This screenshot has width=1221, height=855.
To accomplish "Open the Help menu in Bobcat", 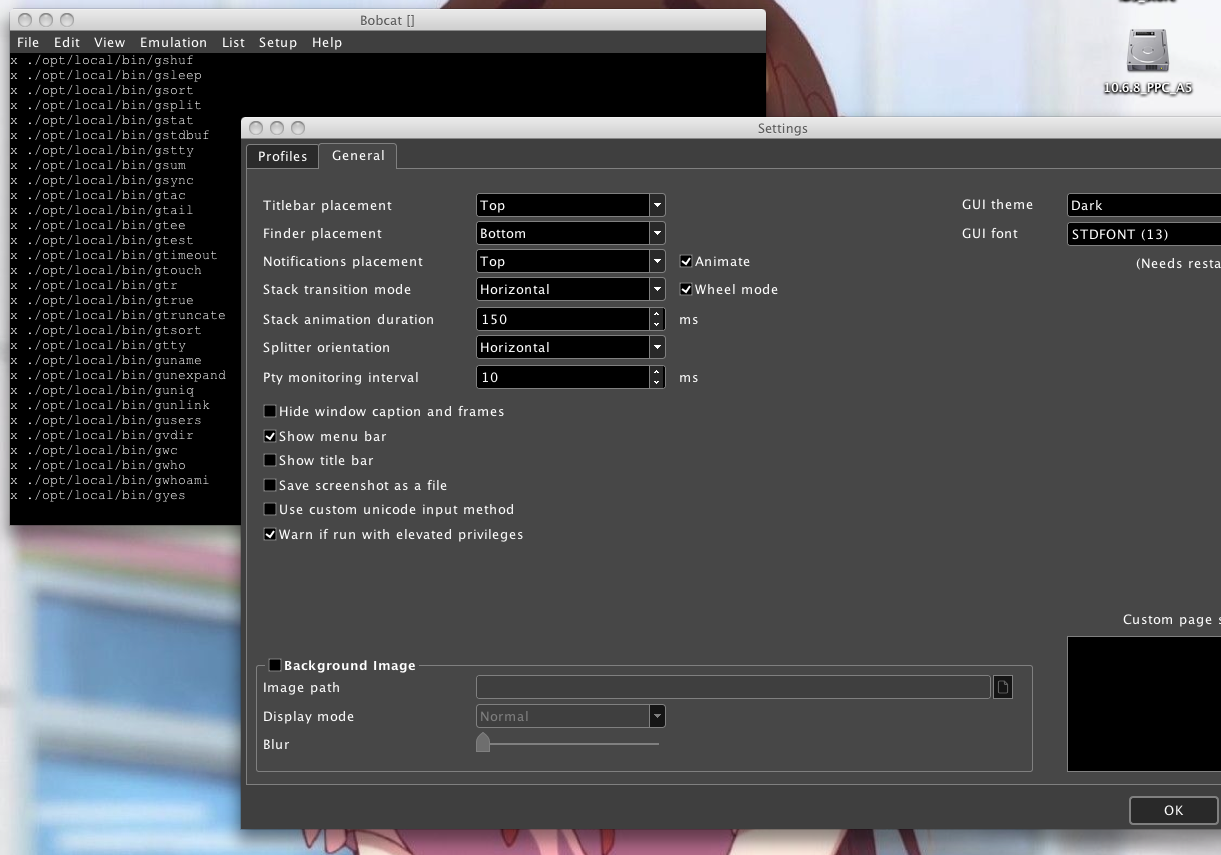I will pyautogui.click(x=327, y=42).
